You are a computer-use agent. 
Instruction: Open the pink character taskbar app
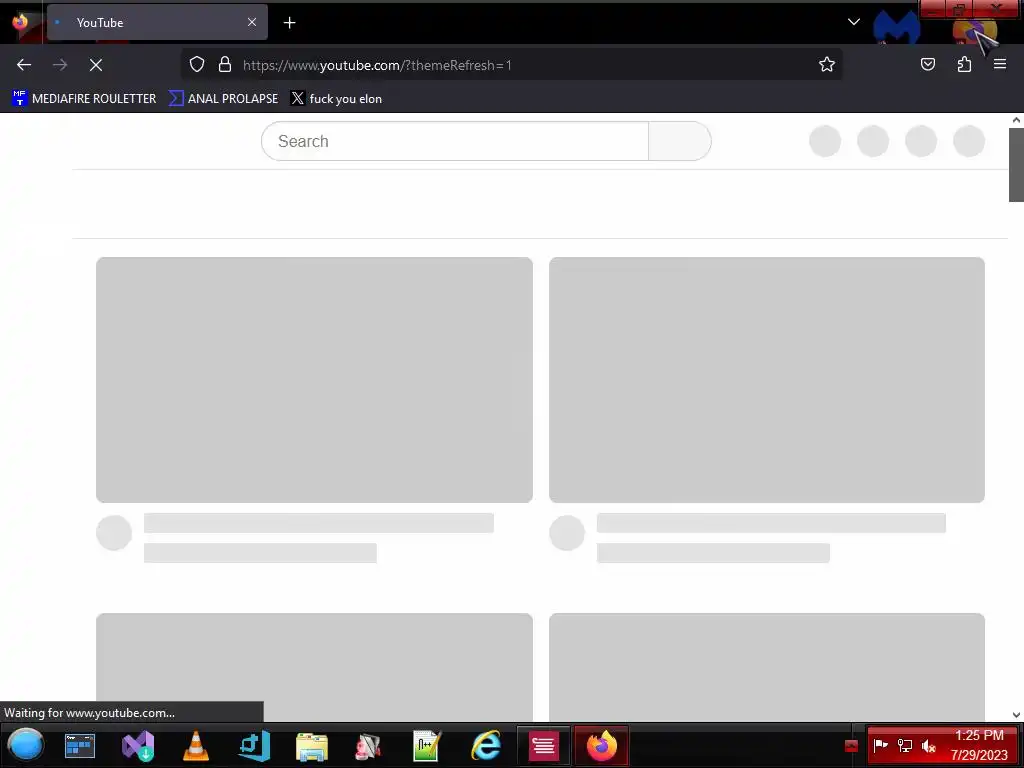click(368, 746)
